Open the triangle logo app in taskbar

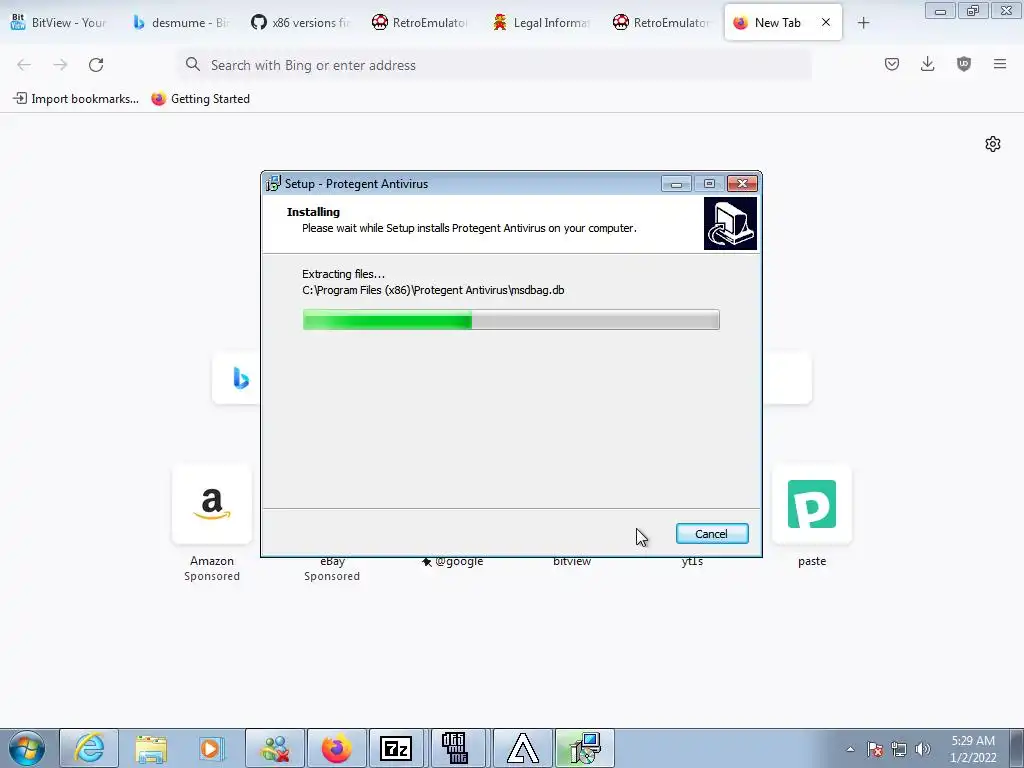point(523,748)
